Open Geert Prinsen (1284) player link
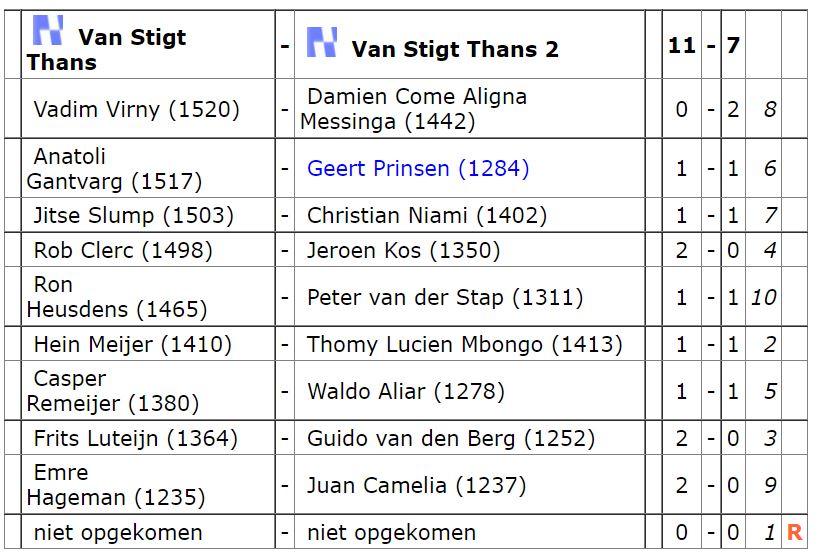 (418, 168)
